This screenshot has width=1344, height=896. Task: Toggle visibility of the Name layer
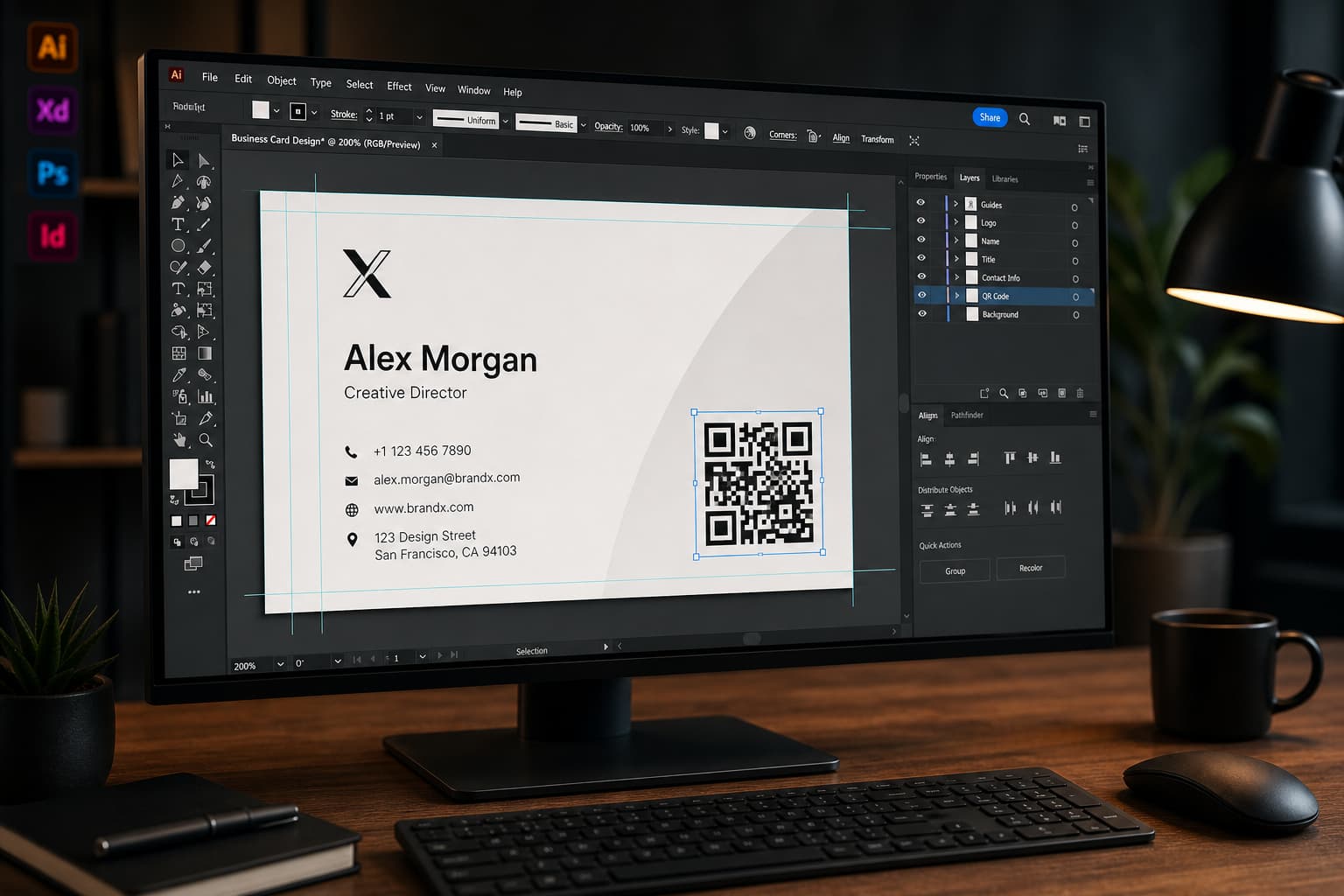tap(921, 239)
